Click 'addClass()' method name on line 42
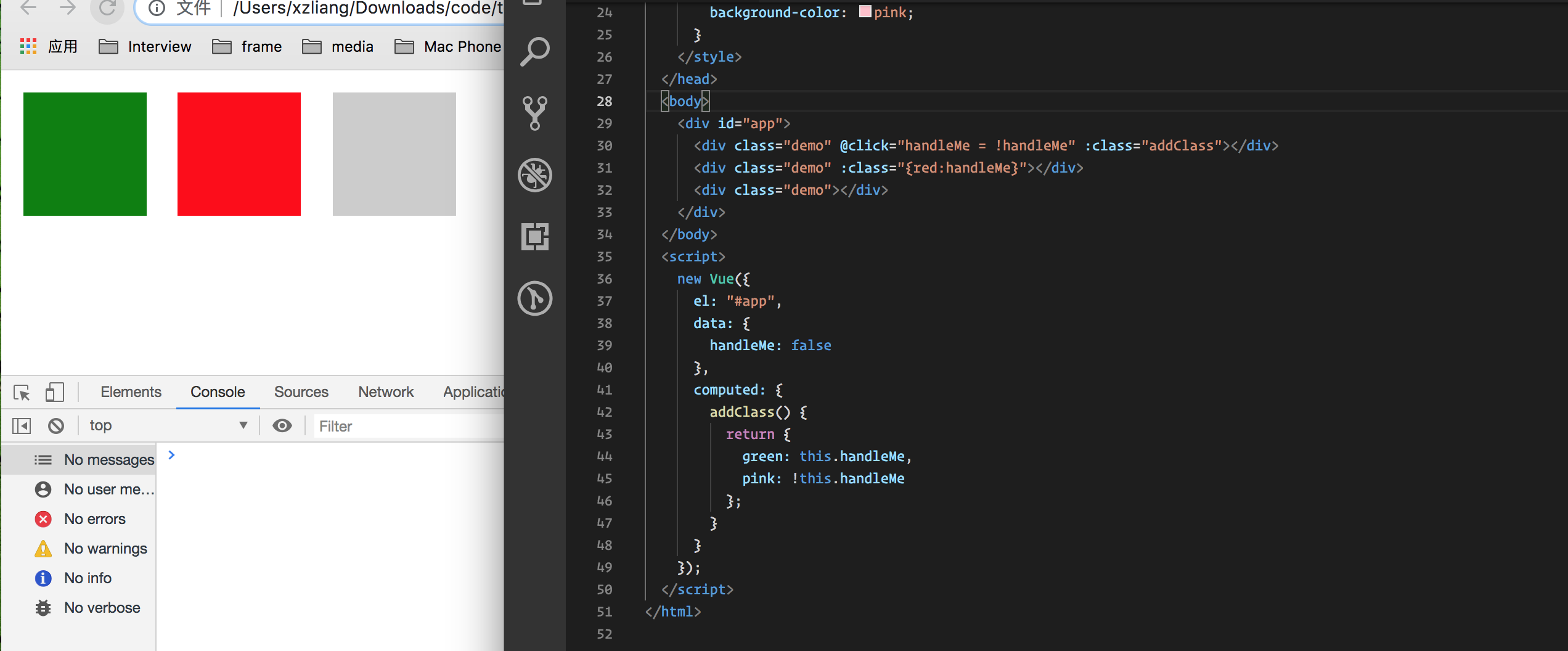Screen dimensions: 1568x651 [749, 412]
